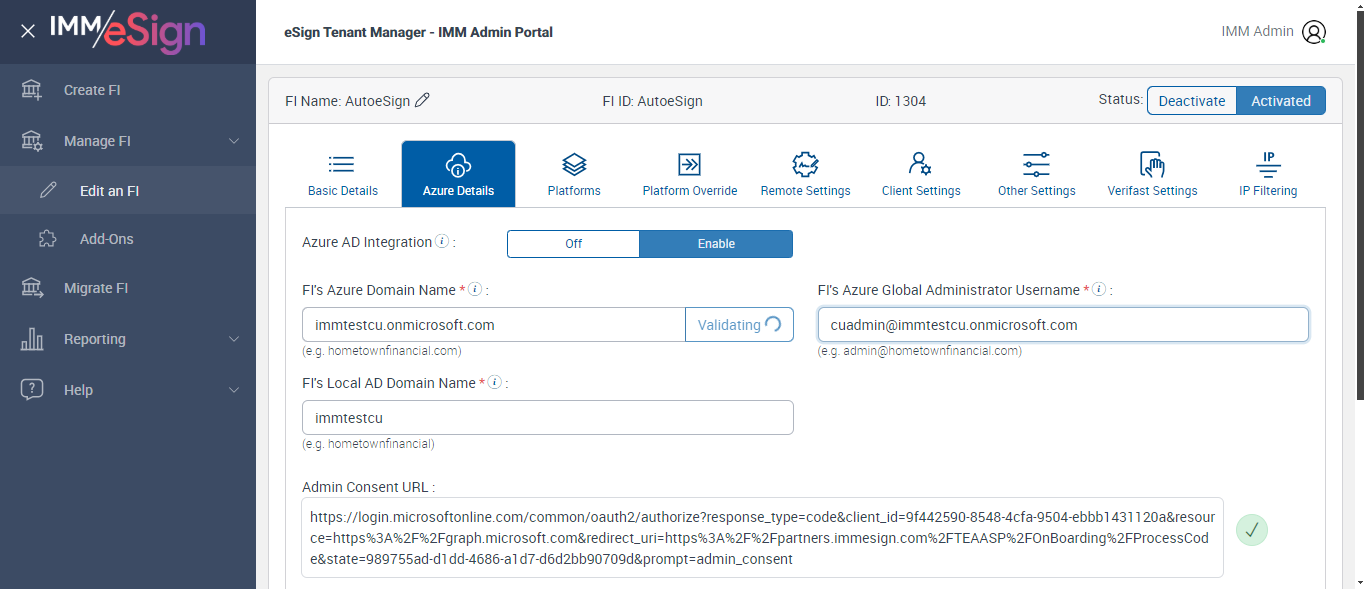Image resolution: width=1366 pixels, height=589 pixels.
Task: Click the 'ID: 1304' text
Action: (x=900, y=101)
